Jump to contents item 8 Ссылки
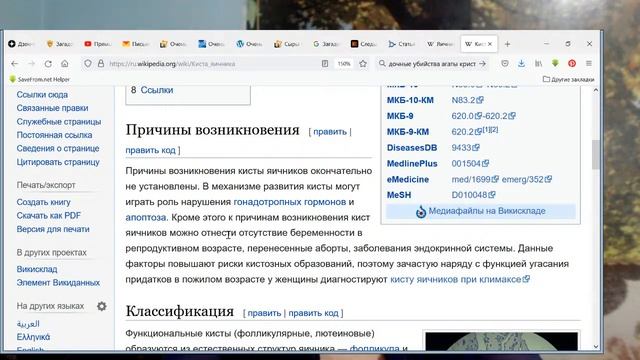This screenshot has width=640, height=360. click(157, 90)
